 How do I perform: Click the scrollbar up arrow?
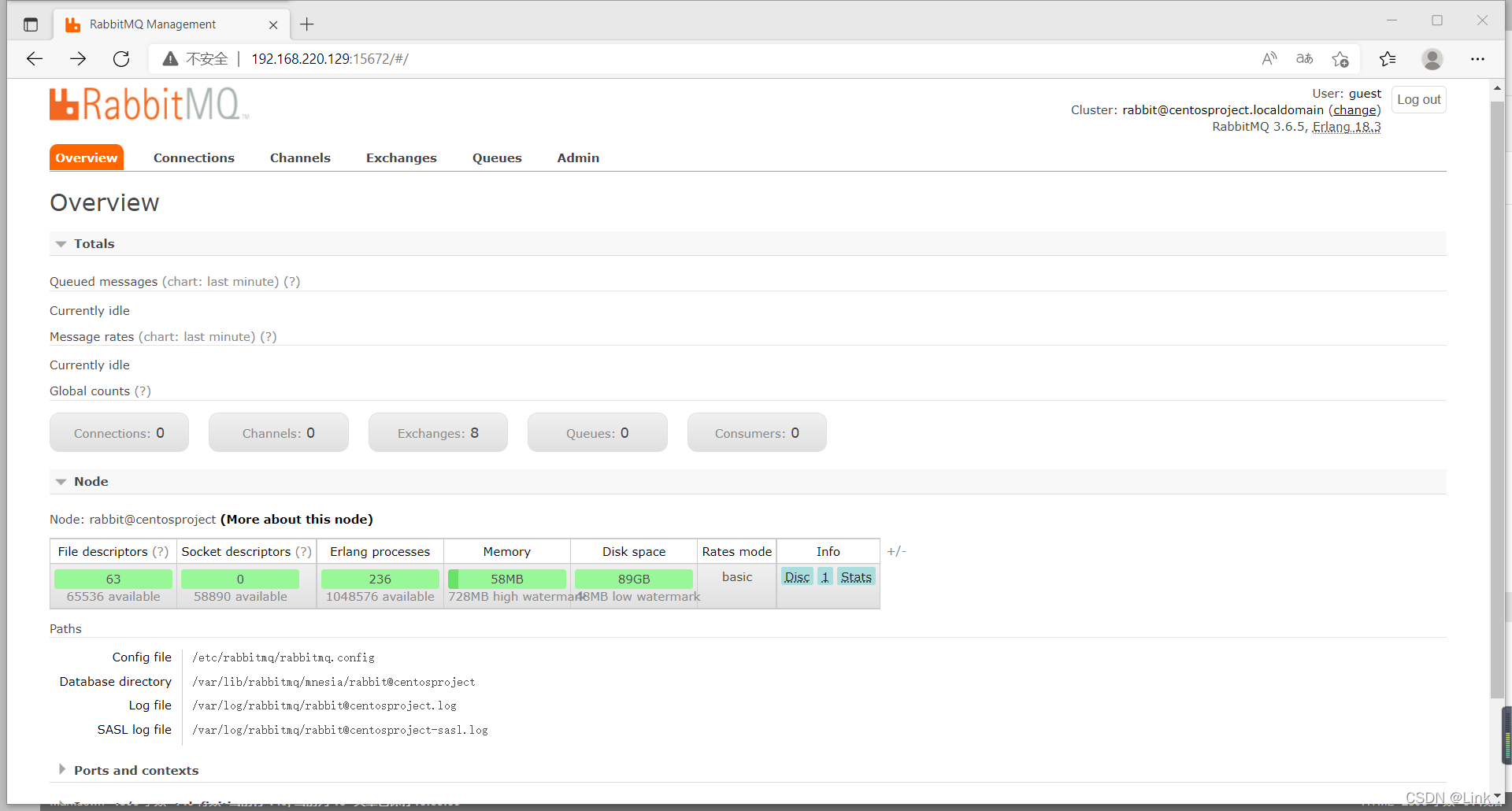pos(1497,88)
